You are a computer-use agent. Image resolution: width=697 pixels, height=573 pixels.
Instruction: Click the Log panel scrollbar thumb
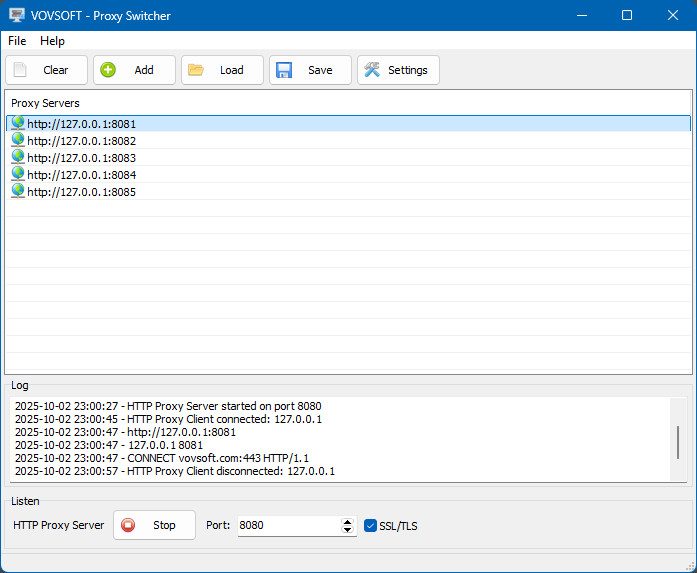(x=678, y=442)
